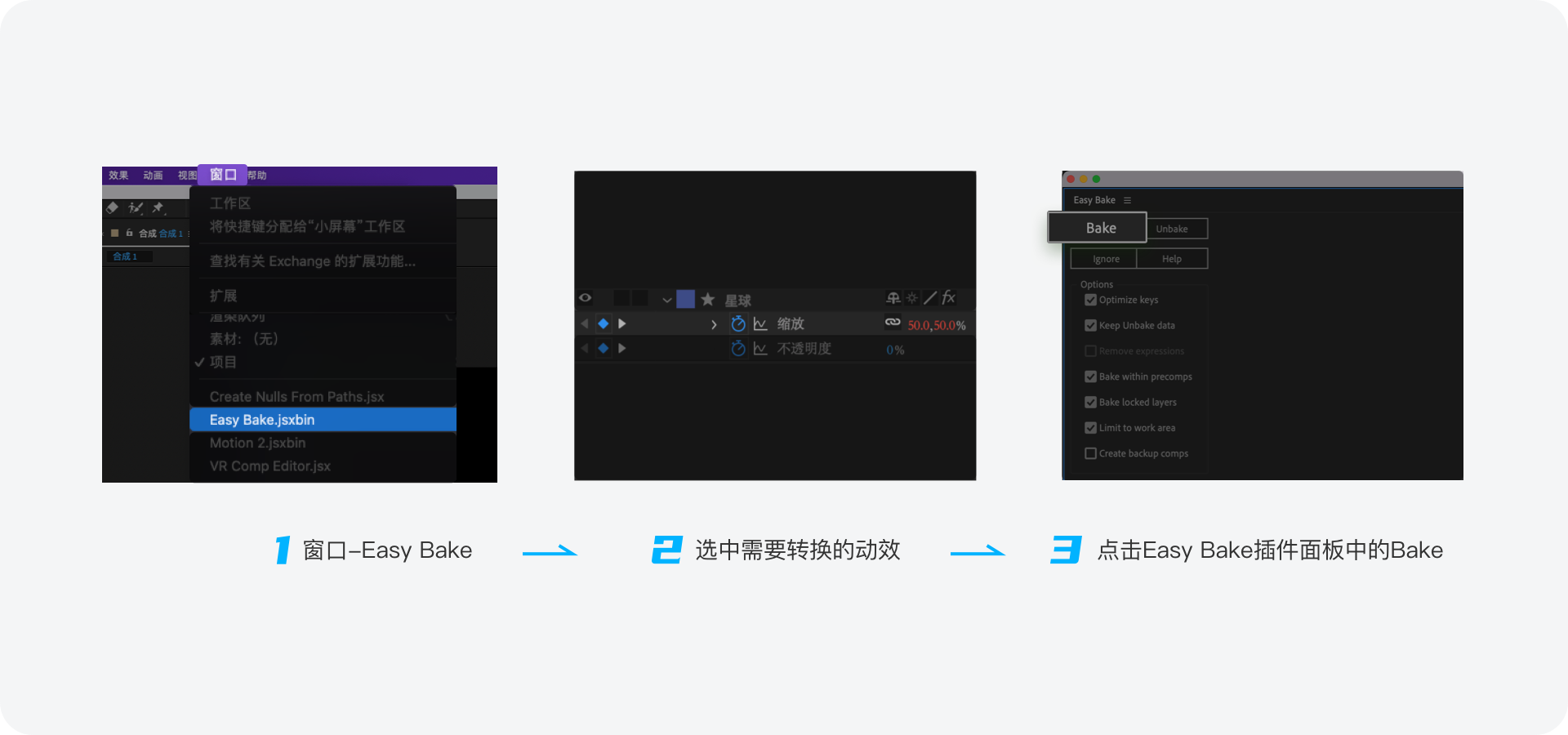The image size is (1568, 735).
Task: Enable the Create backup comps checkbox
Action: (1090, 453)
